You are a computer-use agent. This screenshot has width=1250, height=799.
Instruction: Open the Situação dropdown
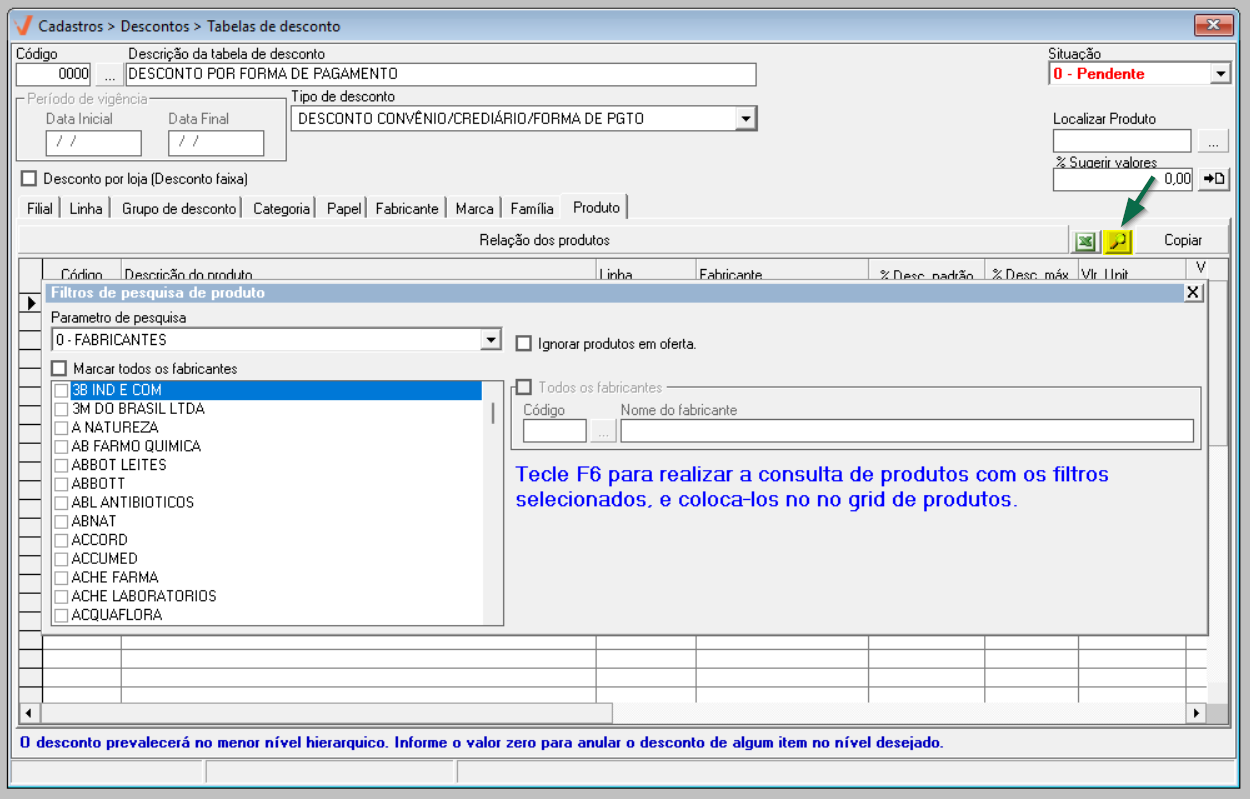pyautogui.click(x=1219, y=74)
